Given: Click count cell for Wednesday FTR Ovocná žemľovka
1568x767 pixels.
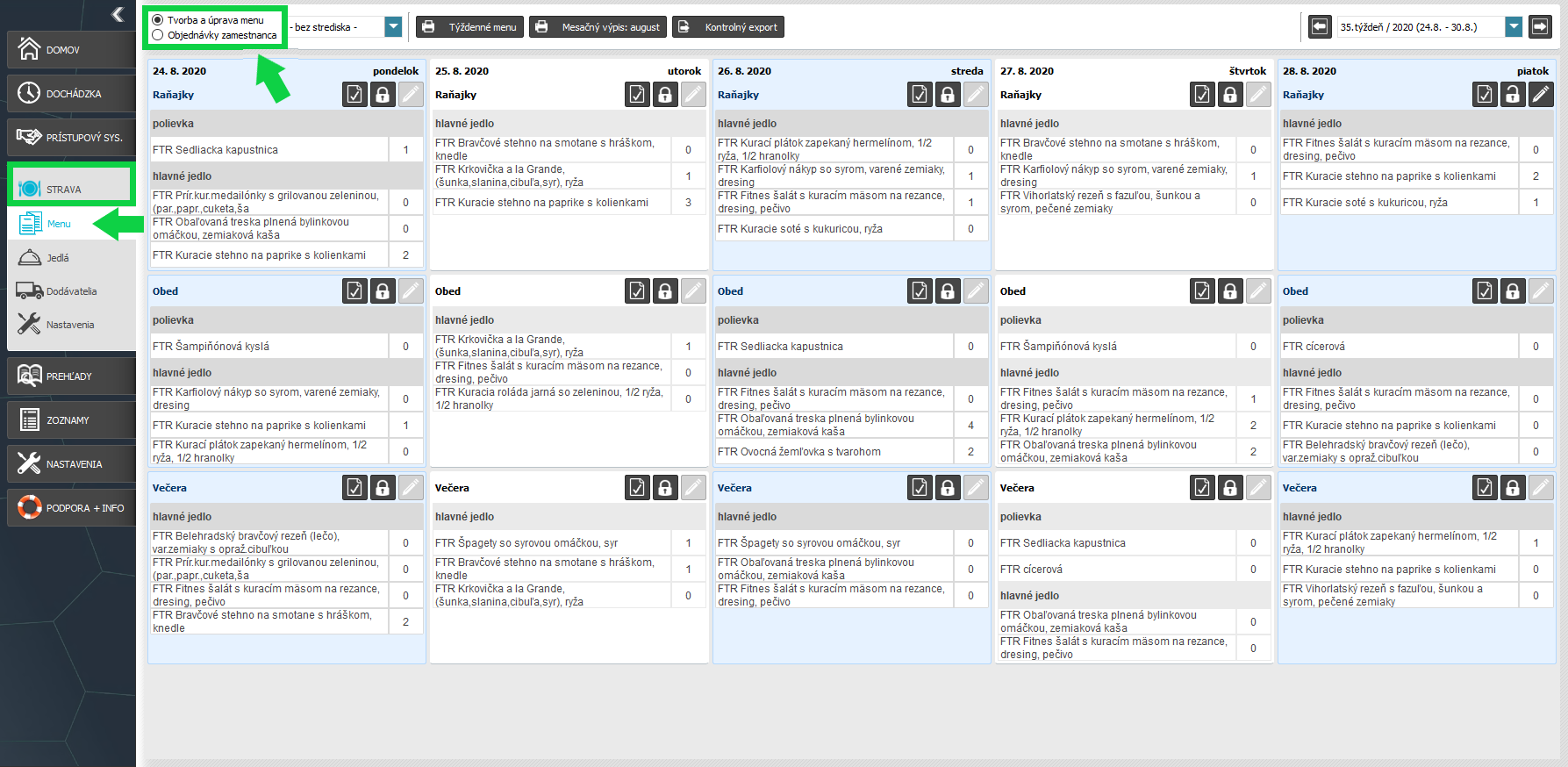Looking at the screenshot, I should click(970, 452).
